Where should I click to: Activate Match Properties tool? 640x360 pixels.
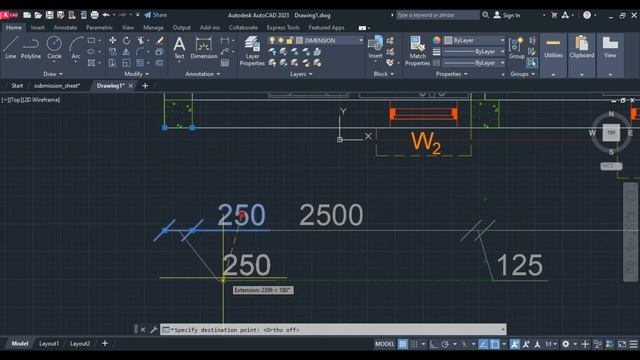point(417,51)
